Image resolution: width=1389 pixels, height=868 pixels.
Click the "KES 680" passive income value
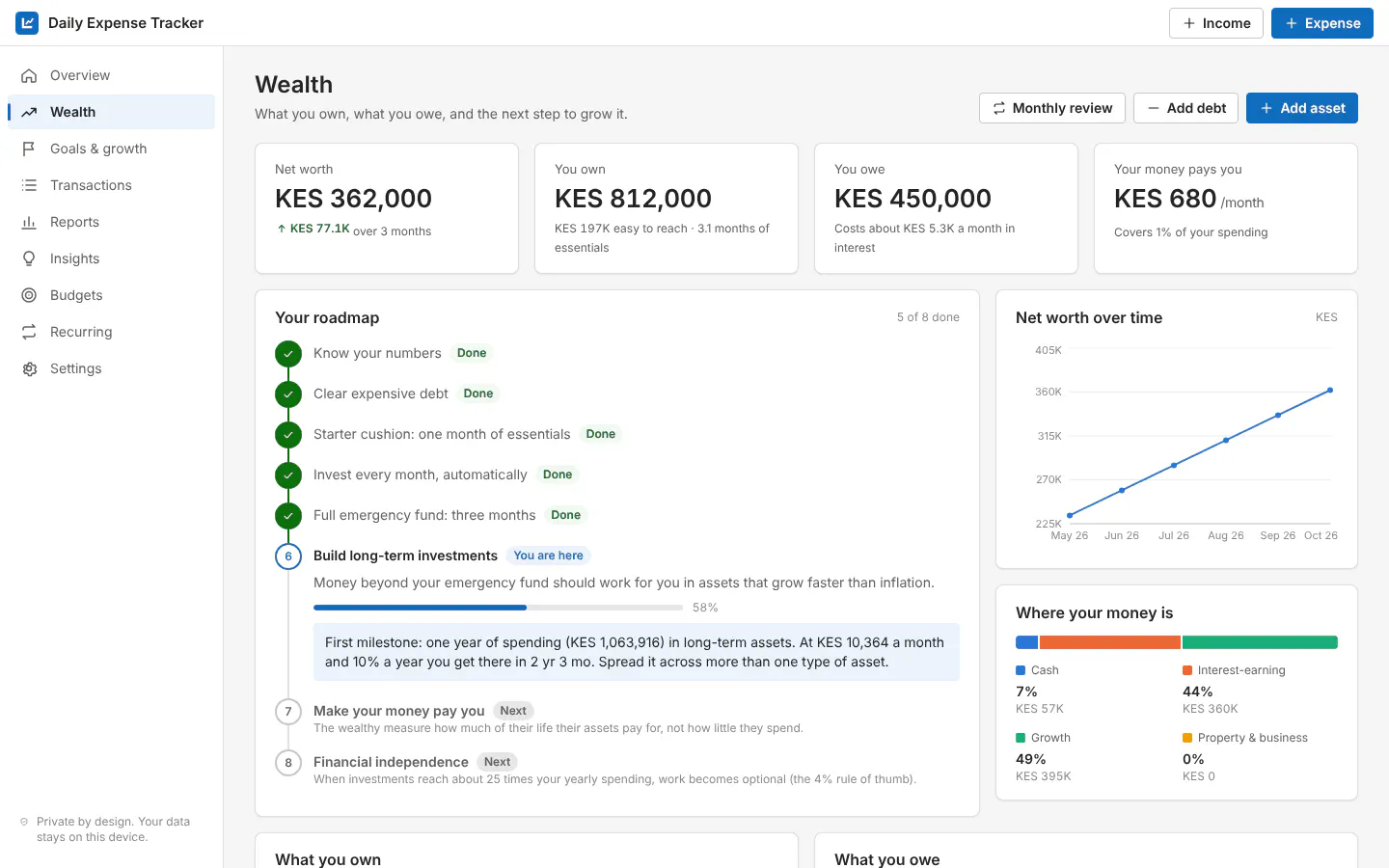pos(1165,199)
